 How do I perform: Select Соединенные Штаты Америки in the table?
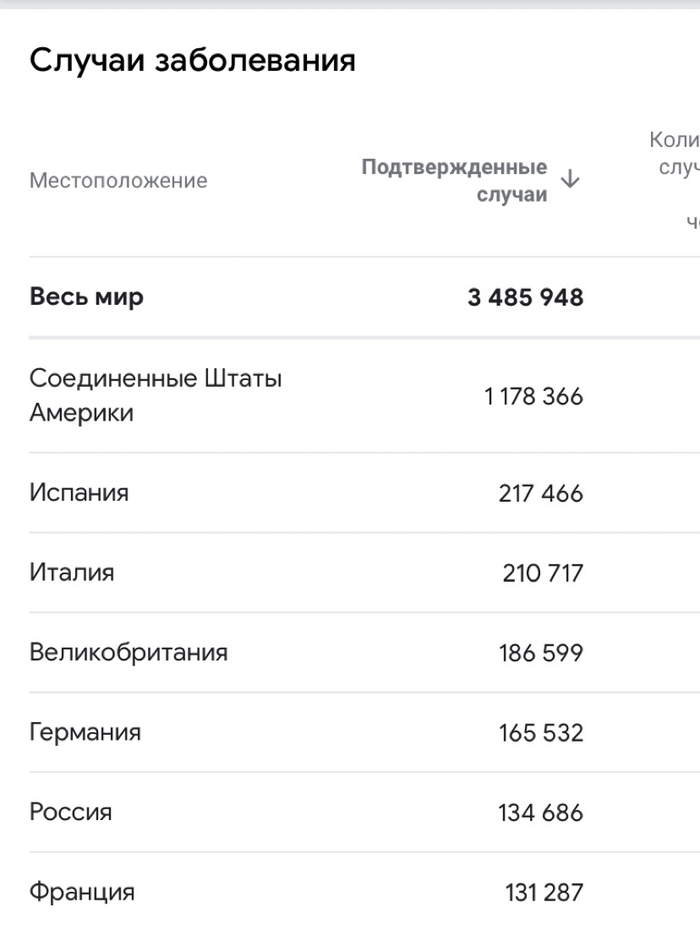tap(157, 396)
